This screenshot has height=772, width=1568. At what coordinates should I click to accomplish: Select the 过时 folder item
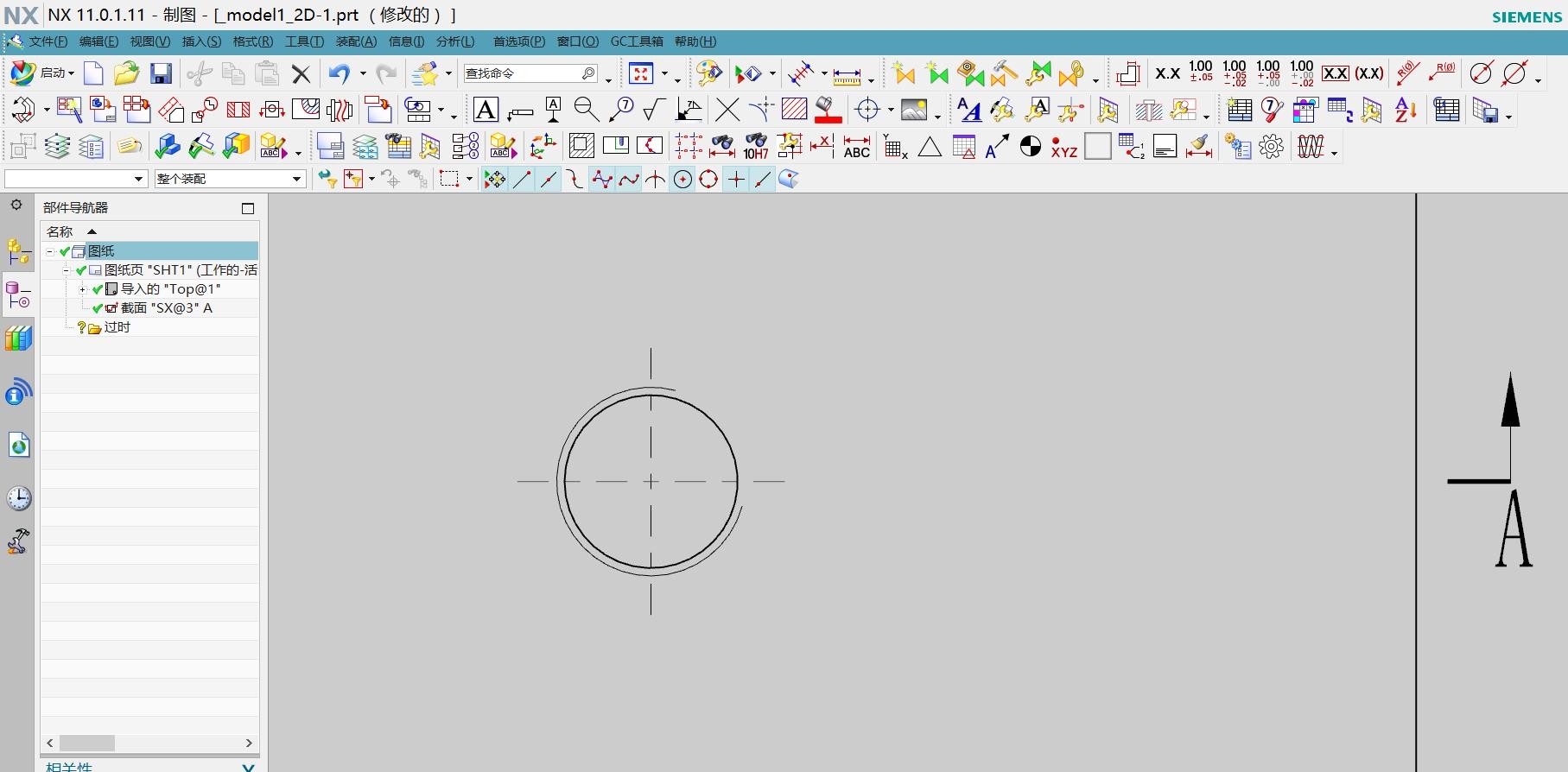click(x=117, y=327)
